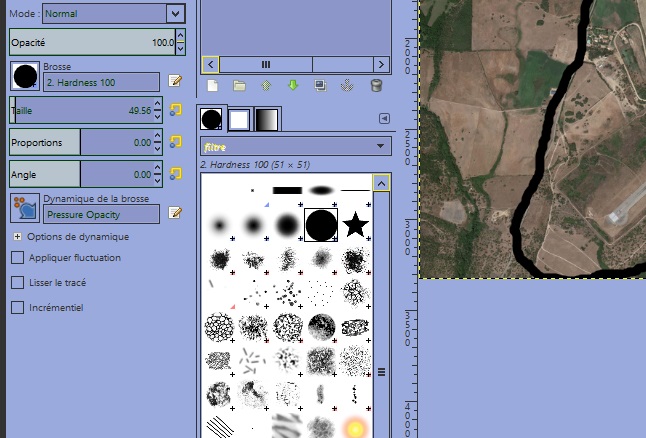This screenshot has width=646, height=438.
Task: Duplicate the current layer
Action: pos(320,85)
